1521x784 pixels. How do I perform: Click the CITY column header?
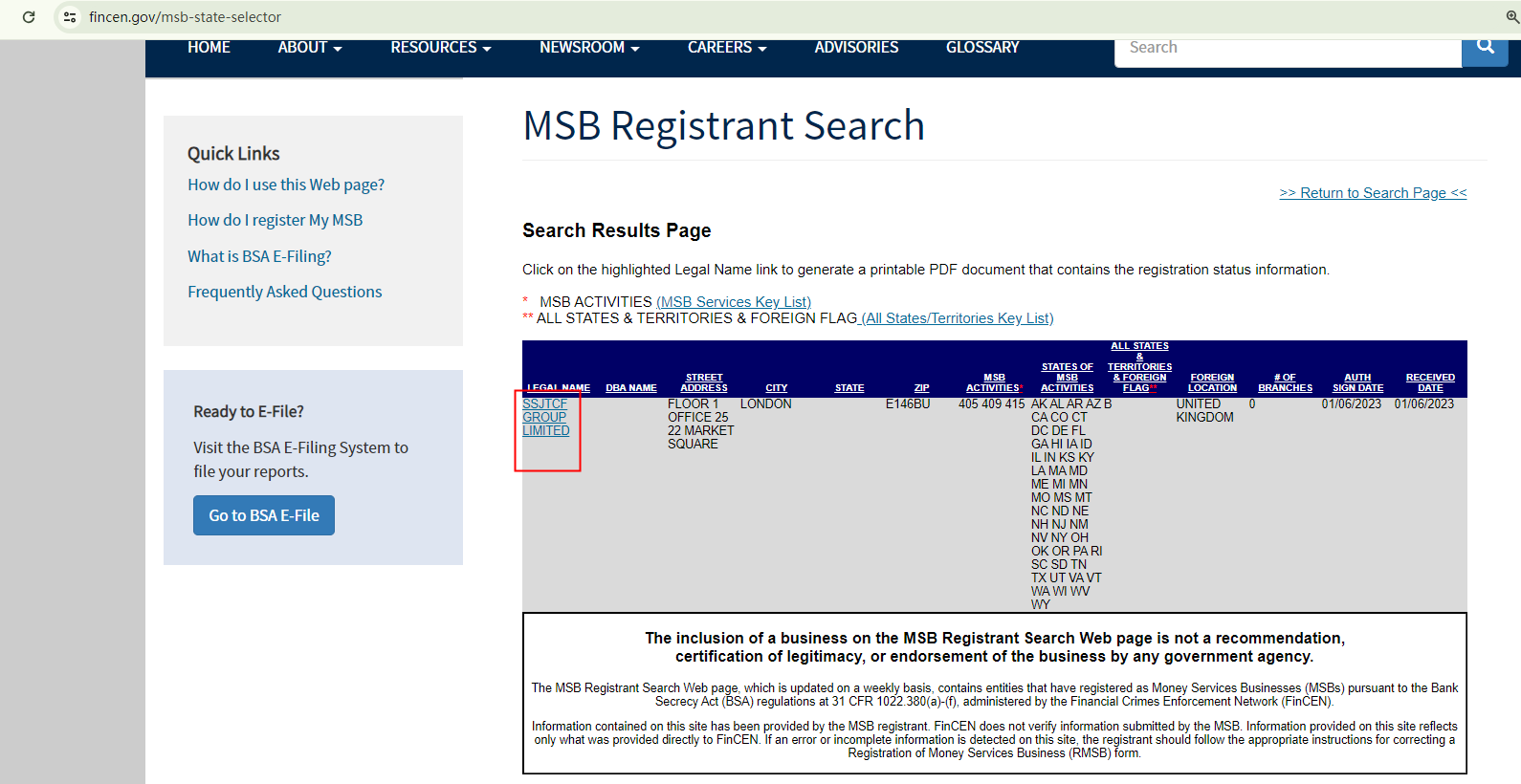pos(777,388)
